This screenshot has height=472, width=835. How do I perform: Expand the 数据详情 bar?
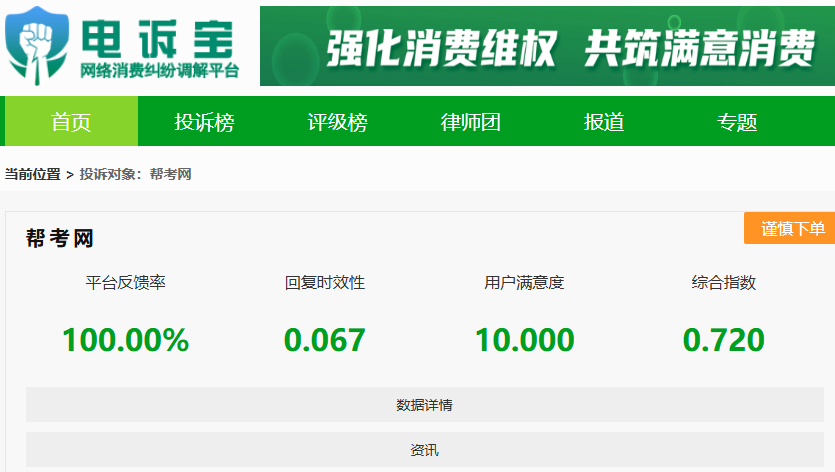[x=425, y=405]
